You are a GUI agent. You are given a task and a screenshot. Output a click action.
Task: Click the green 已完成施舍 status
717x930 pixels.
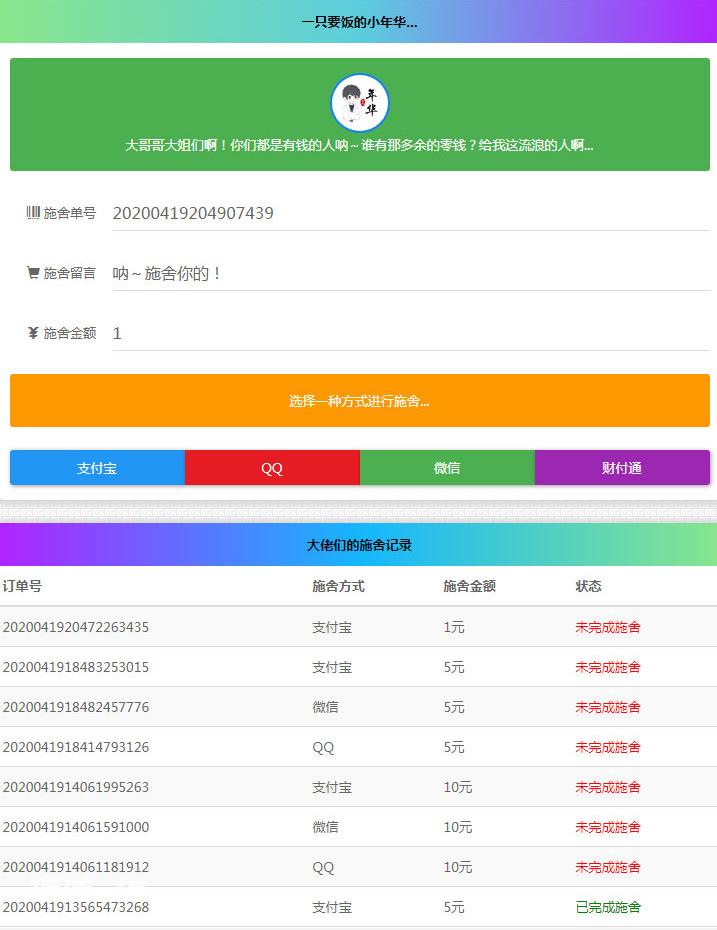(608, 907)
